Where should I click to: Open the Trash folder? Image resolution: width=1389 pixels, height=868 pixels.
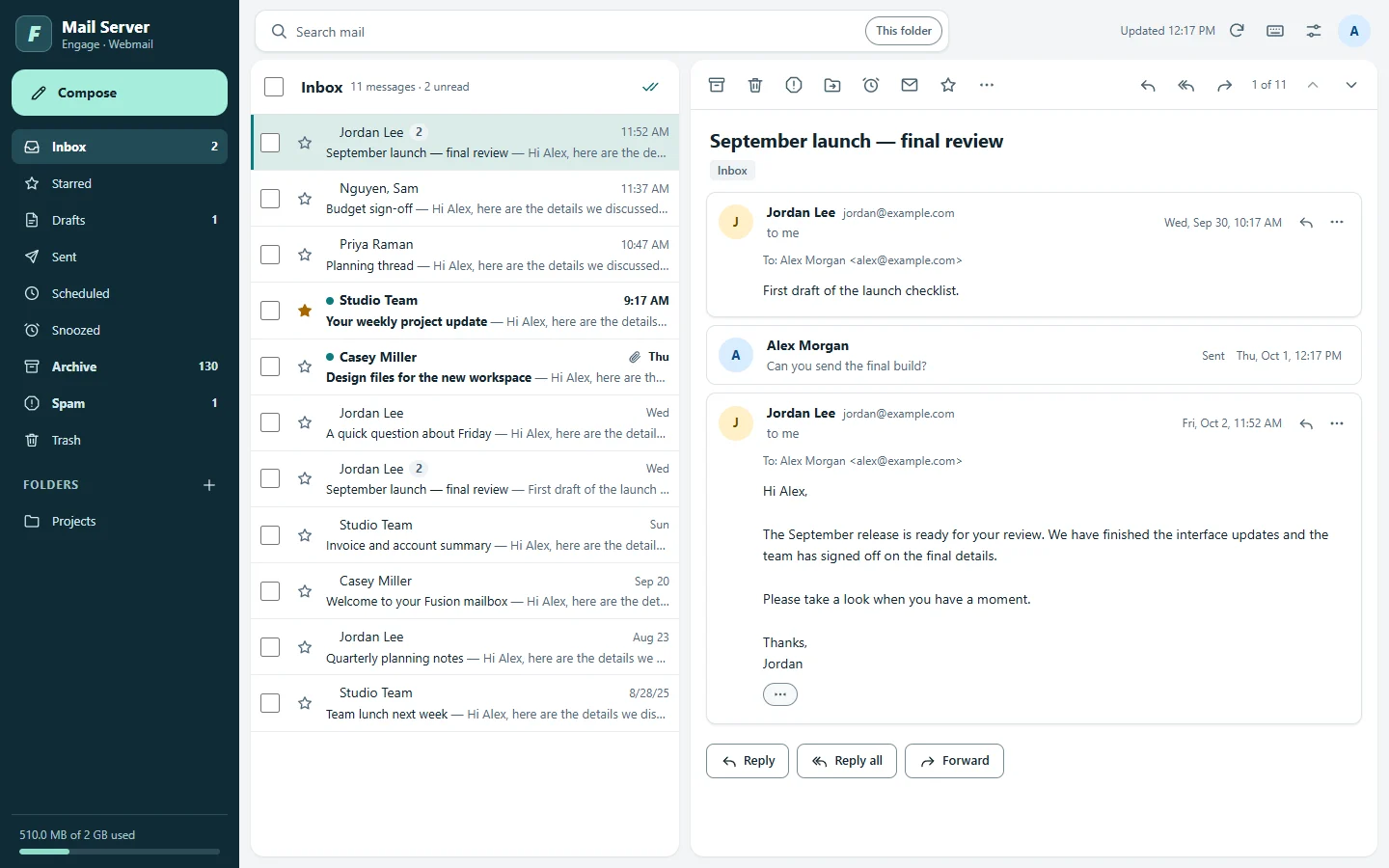pyautogui.click(x=120, y=440)
